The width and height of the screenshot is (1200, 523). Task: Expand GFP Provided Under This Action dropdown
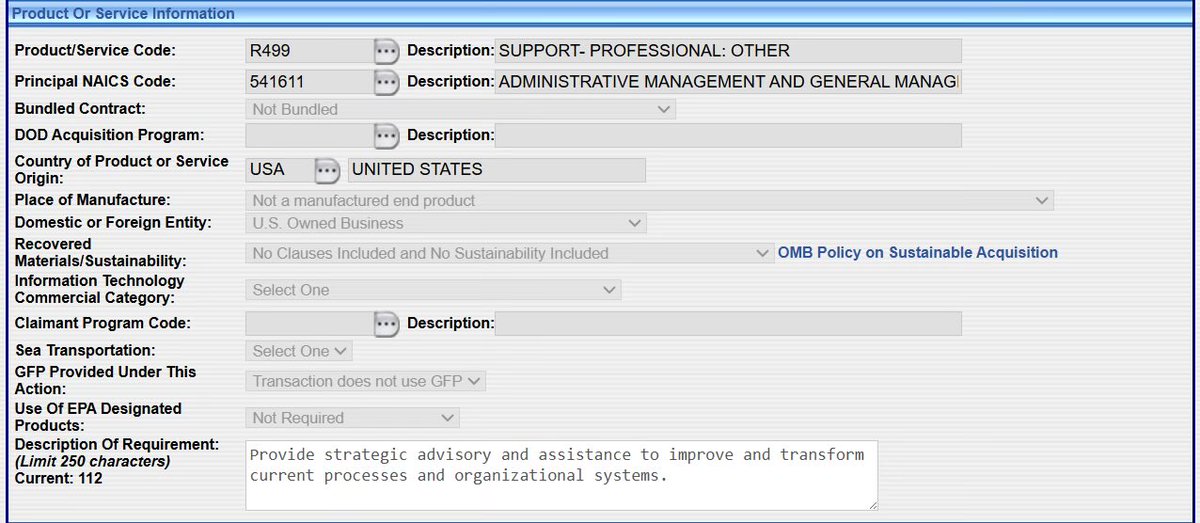pyautogui.click(x=365, y=381)
